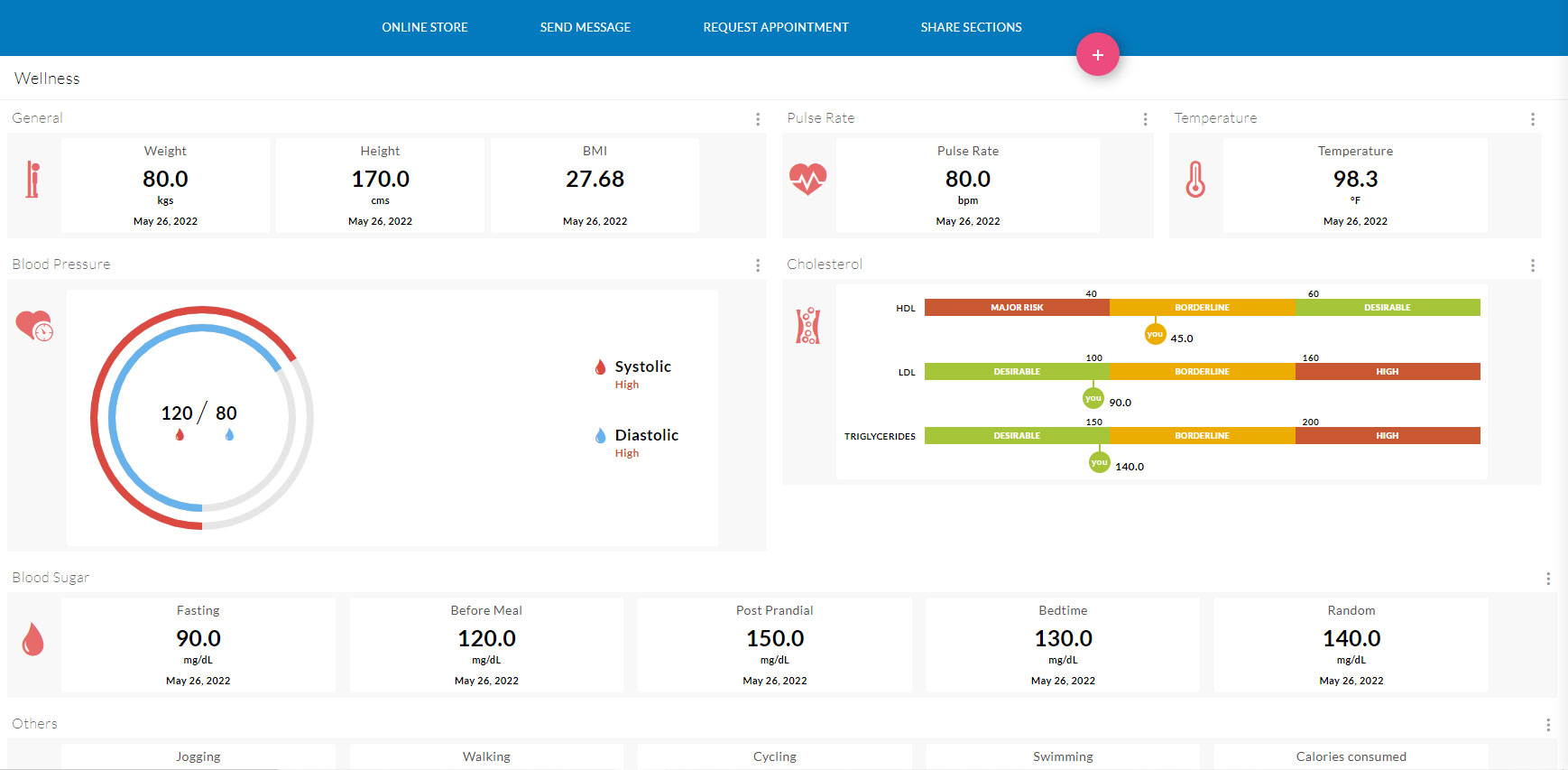Click the red Systolic drop legend icon

[x=600, y=366]
